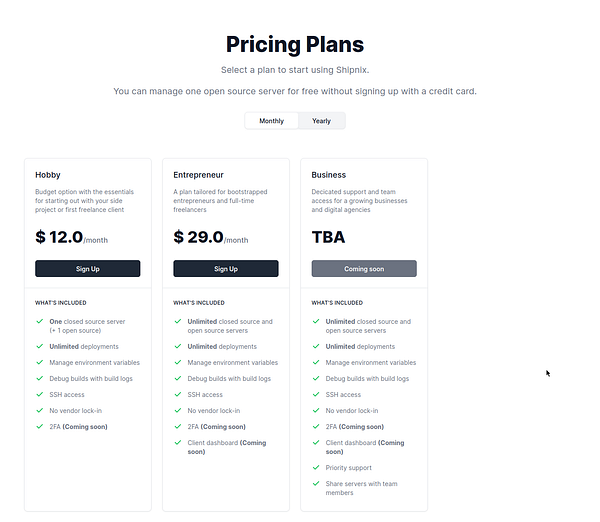Viewport: 600px width, 522px height.
Task: Click checkmark beside Business Debug builds
Action: (x=315, y=379)
